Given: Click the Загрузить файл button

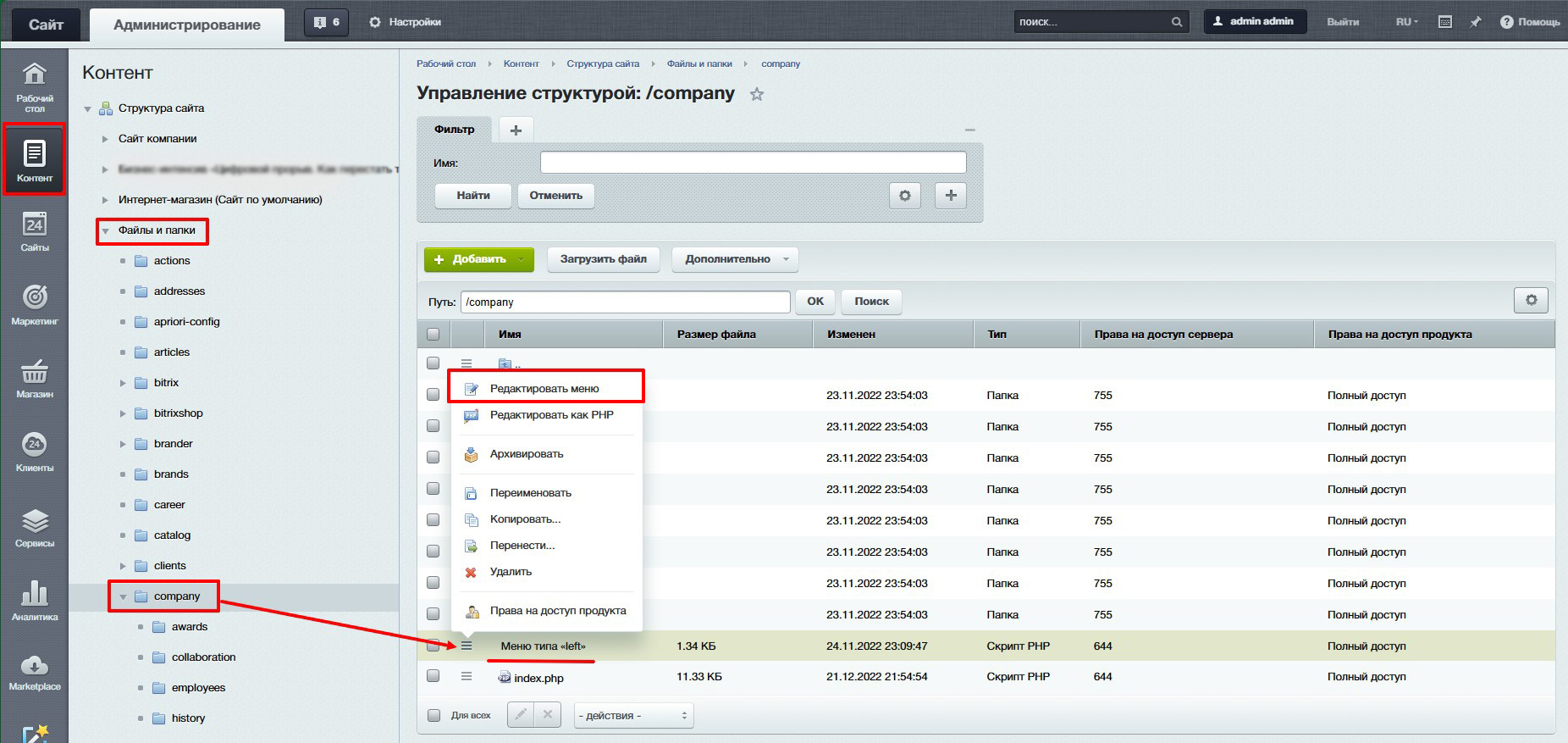Looking at the screenshot, I should tap(603, 259).
